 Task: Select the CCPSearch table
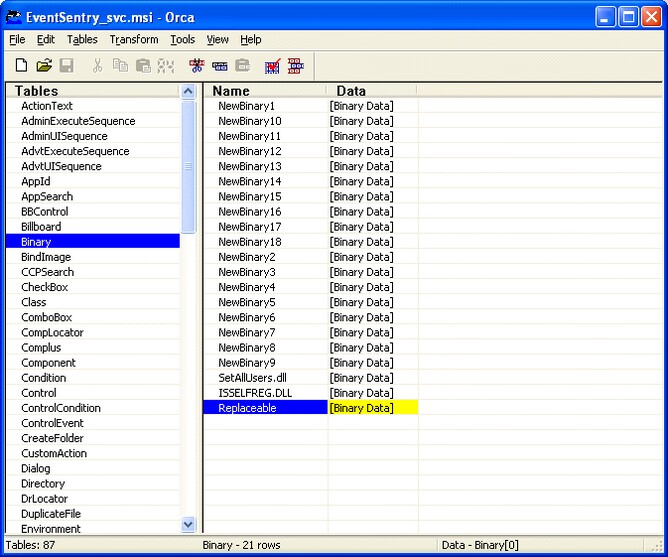[93, 272]
